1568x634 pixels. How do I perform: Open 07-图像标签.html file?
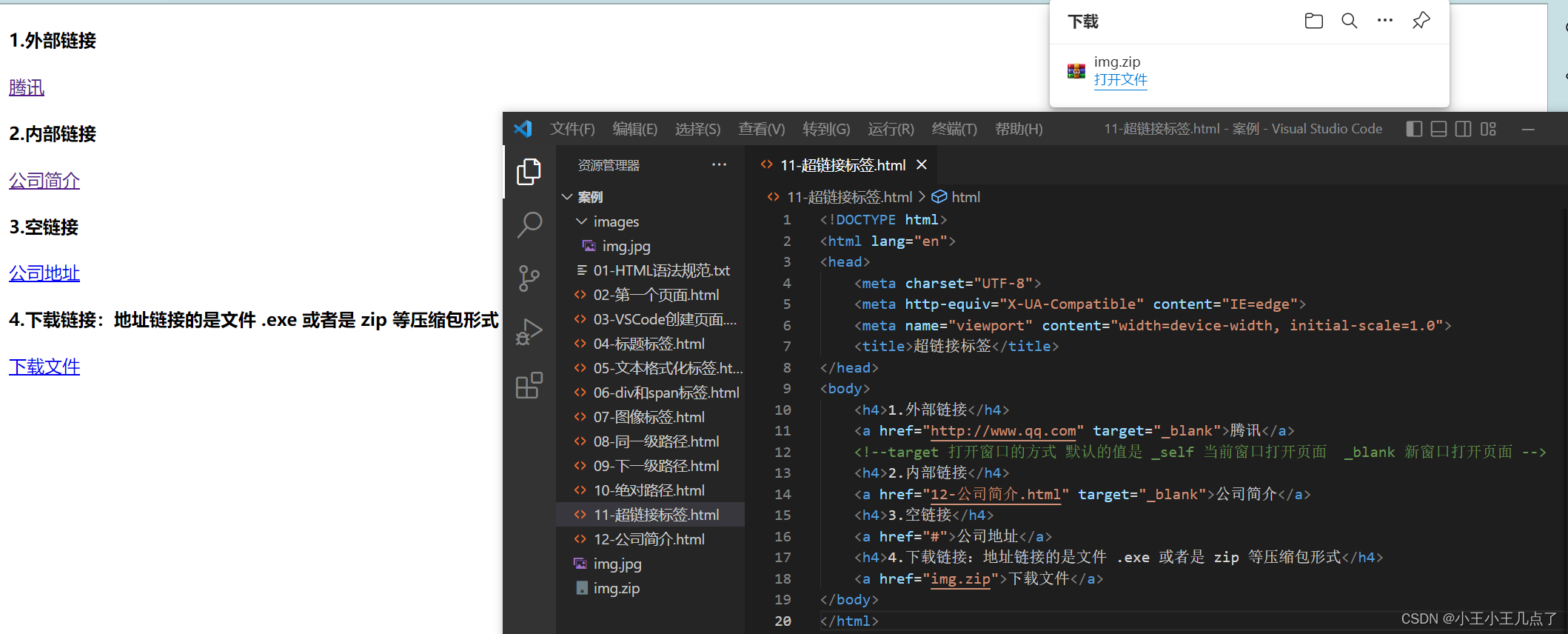coord(650,417)
